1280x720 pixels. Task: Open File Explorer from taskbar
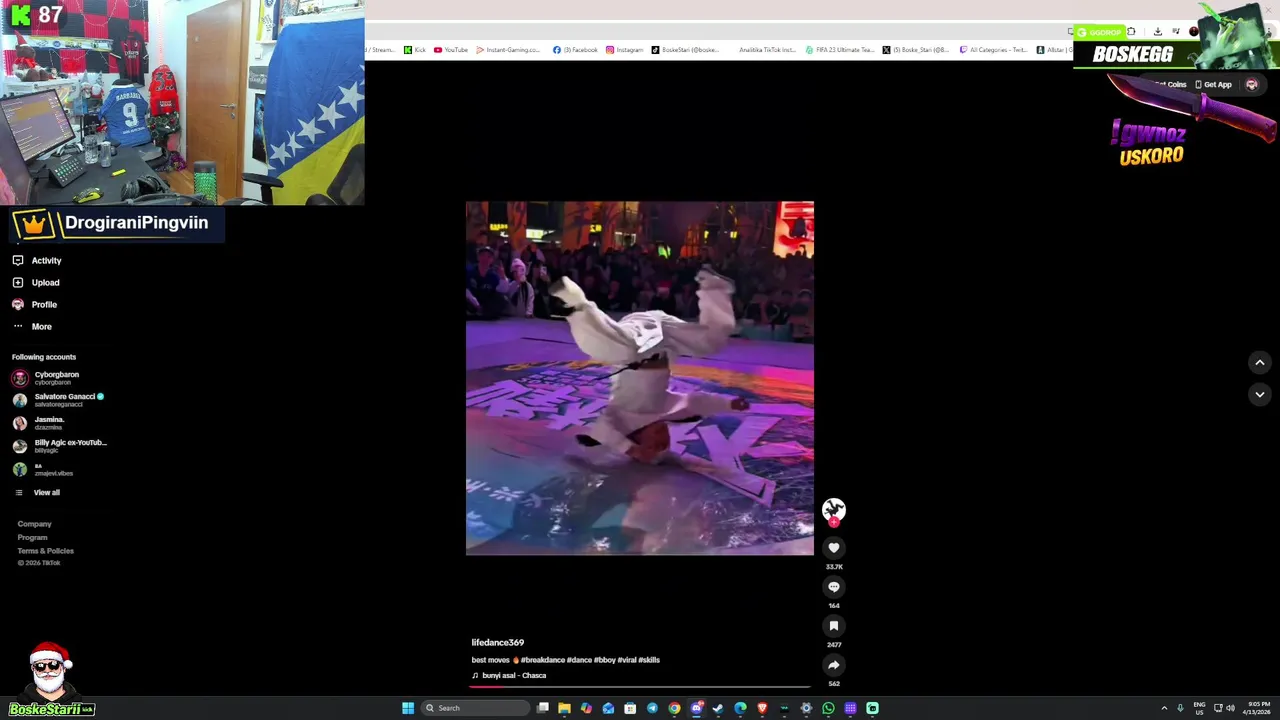click(564, 708)
